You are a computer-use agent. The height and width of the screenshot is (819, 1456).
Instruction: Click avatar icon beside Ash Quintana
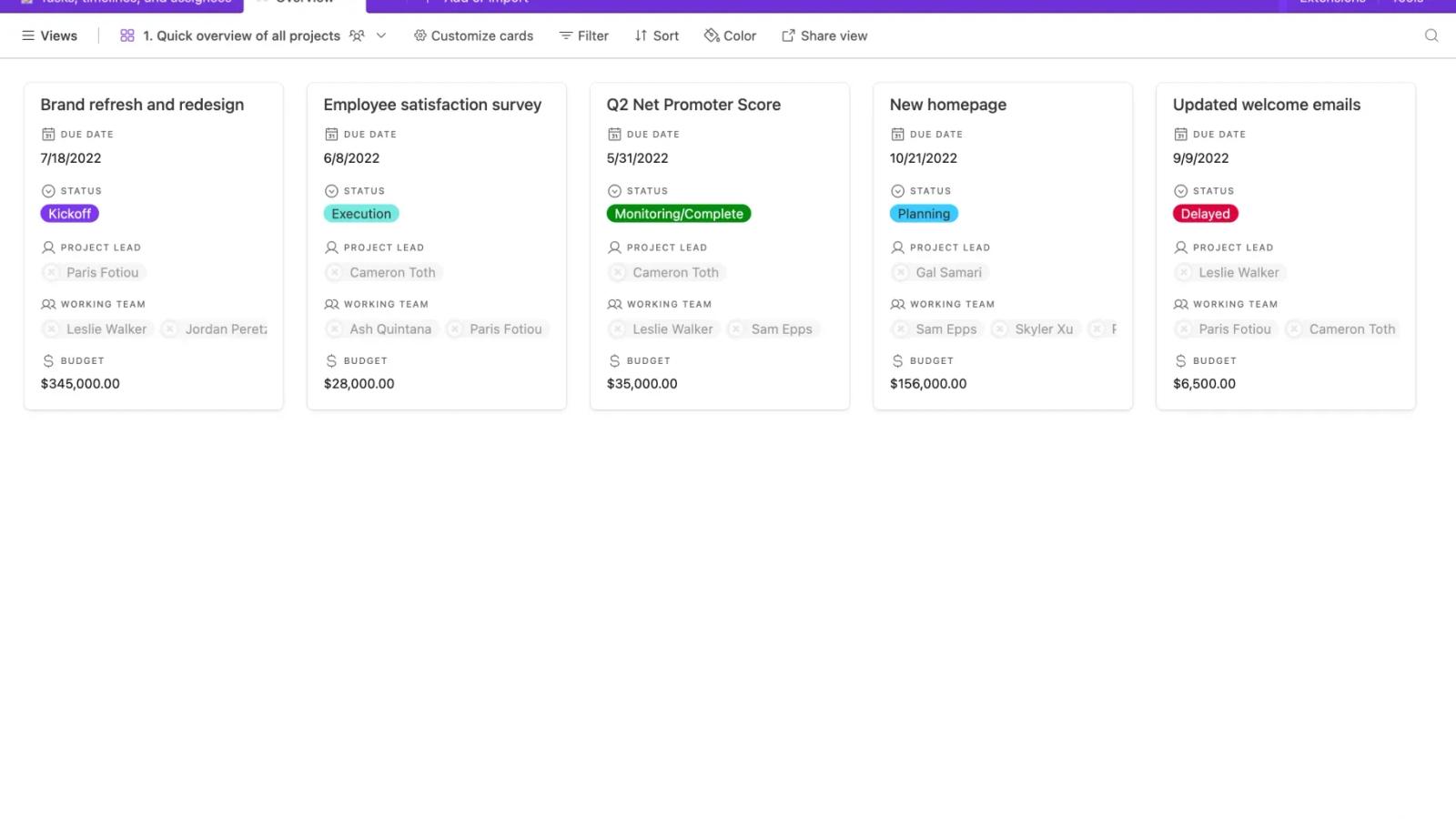335,329
